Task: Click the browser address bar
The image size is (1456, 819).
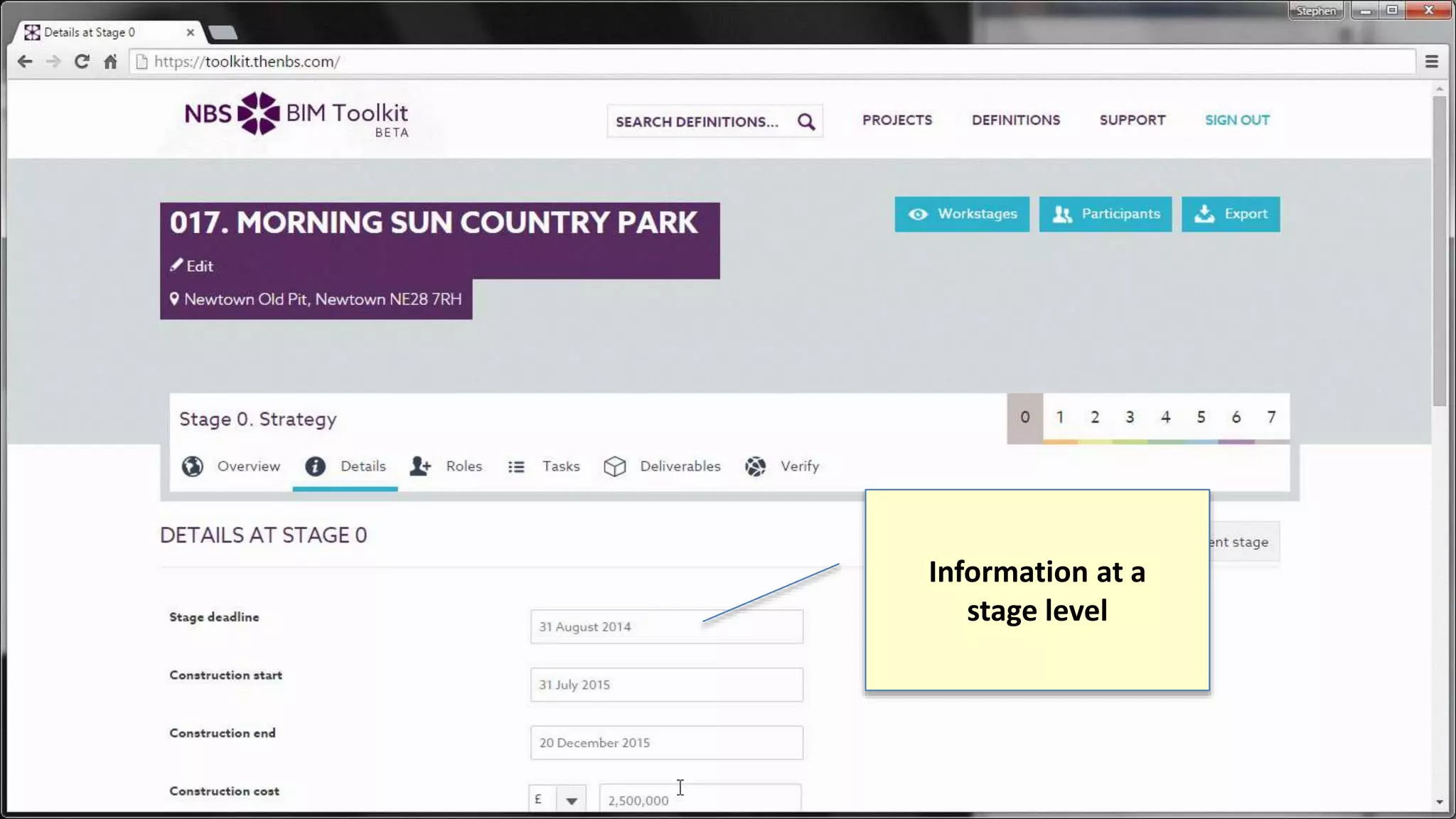Action: click(x=772, y=62)
